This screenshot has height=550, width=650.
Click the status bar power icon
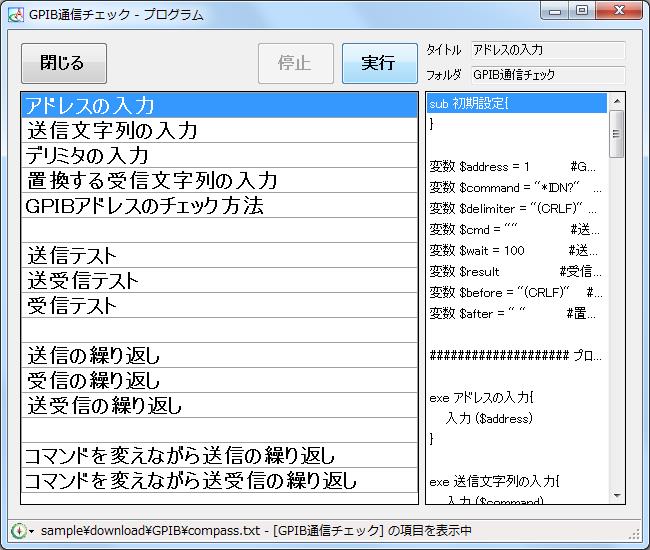(17, 531)
